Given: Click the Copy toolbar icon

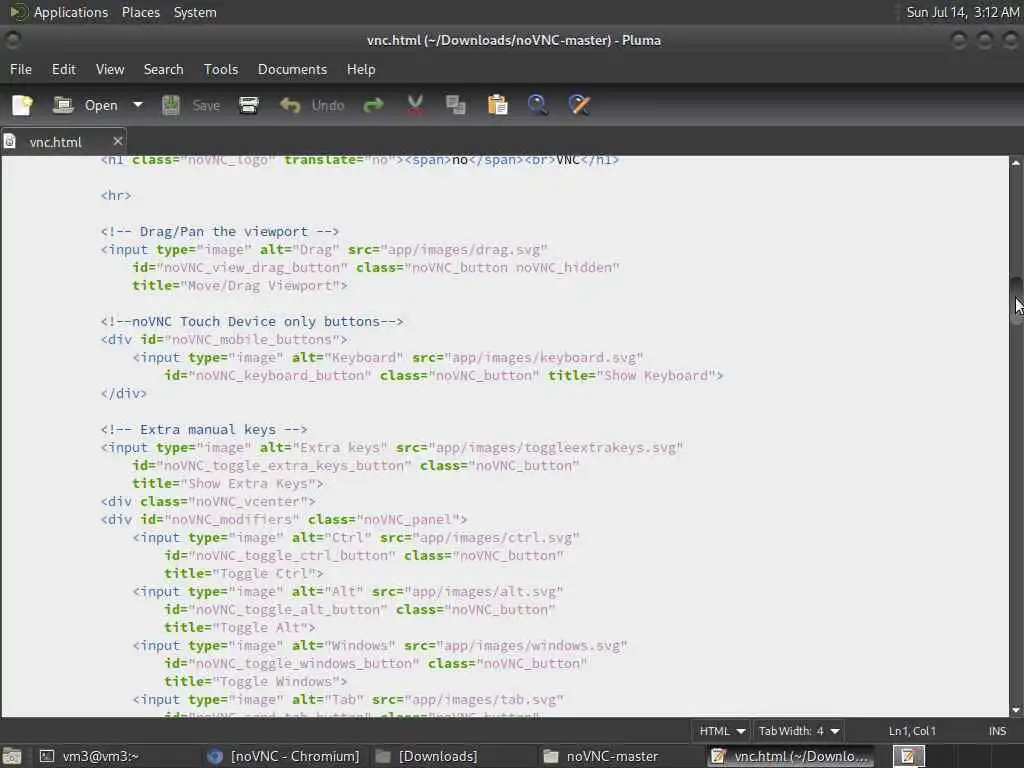Looking at the screenshot, I should (455, 105).
